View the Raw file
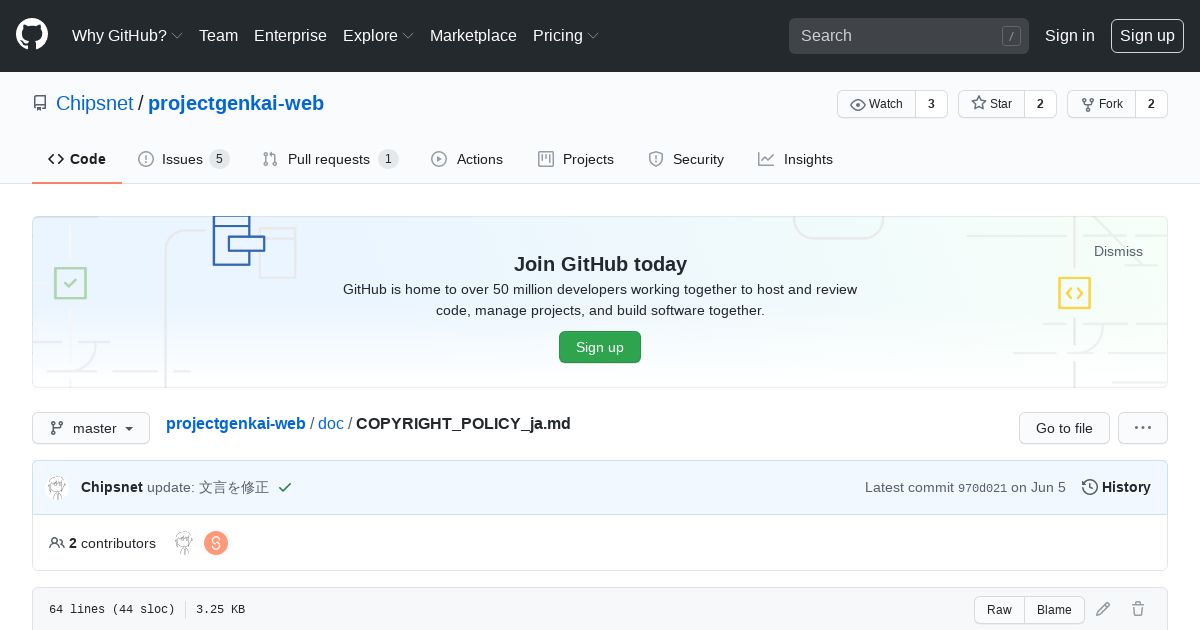 point(999,610)
